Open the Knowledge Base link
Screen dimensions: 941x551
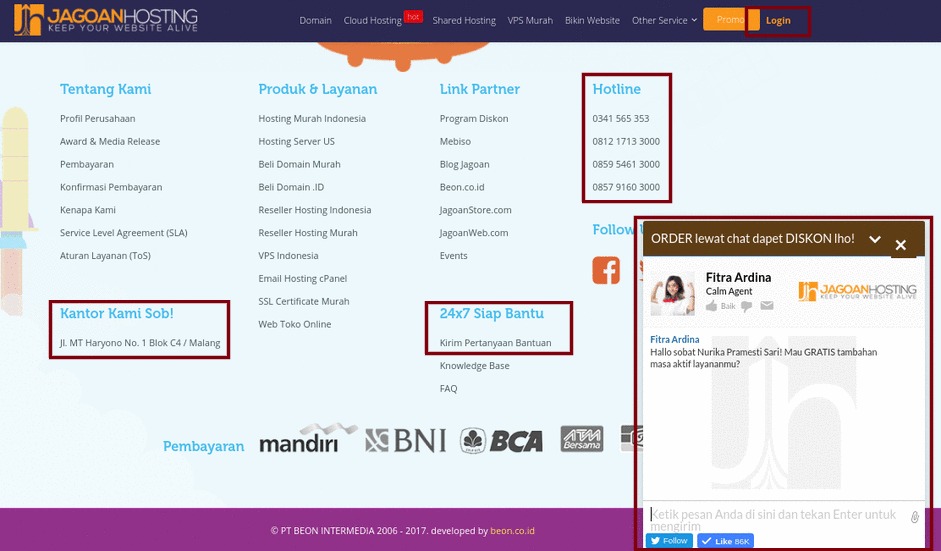point(475,366)
